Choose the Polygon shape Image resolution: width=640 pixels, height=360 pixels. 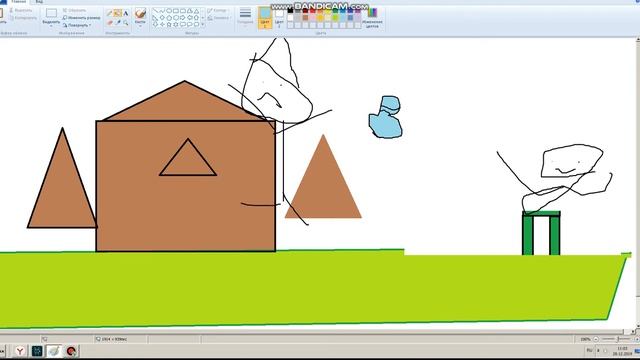pos(190,11)
